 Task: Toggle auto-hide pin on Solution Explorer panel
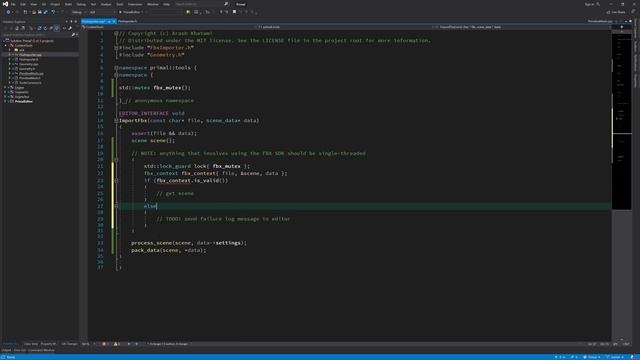71,21
